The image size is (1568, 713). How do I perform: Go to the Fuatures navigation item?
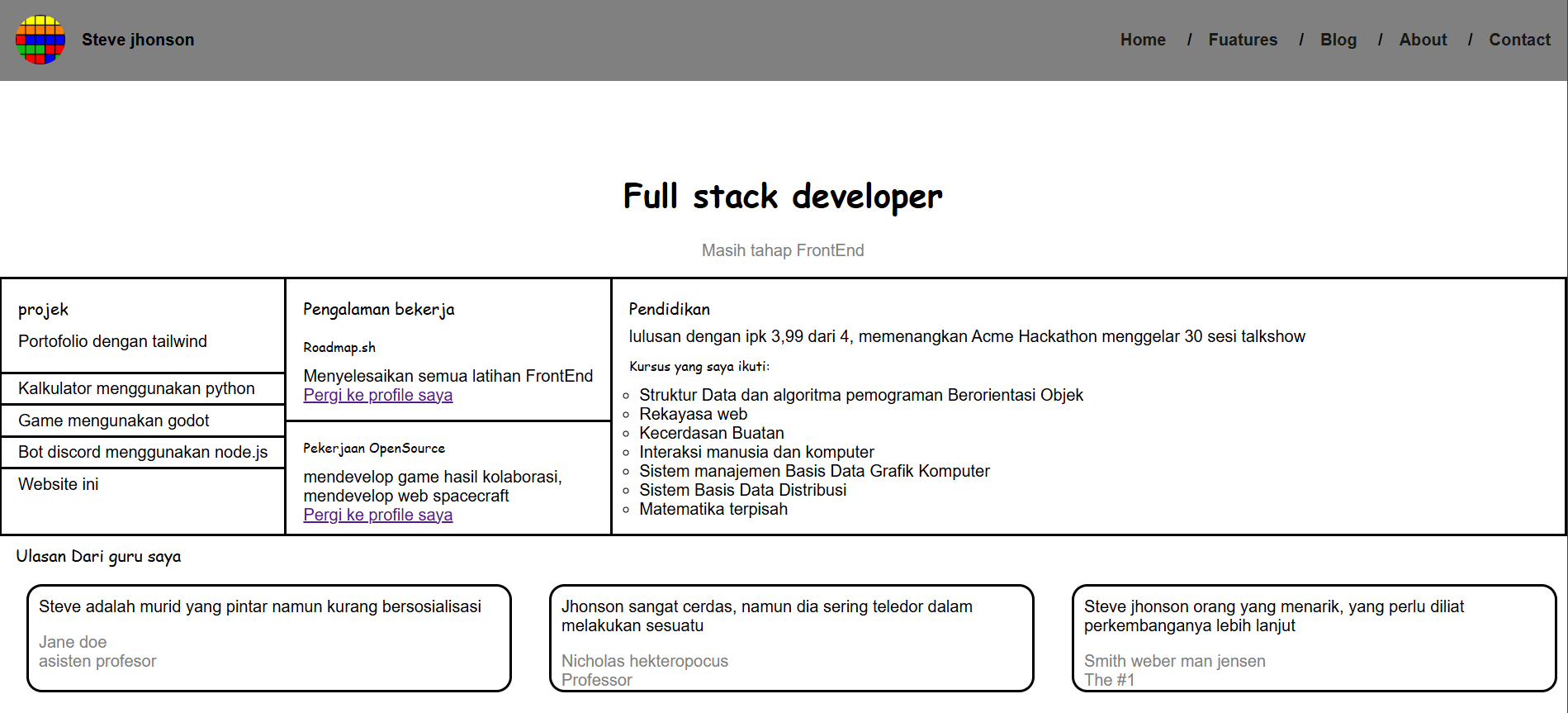pyautogui.click(x=1242, y=40)
